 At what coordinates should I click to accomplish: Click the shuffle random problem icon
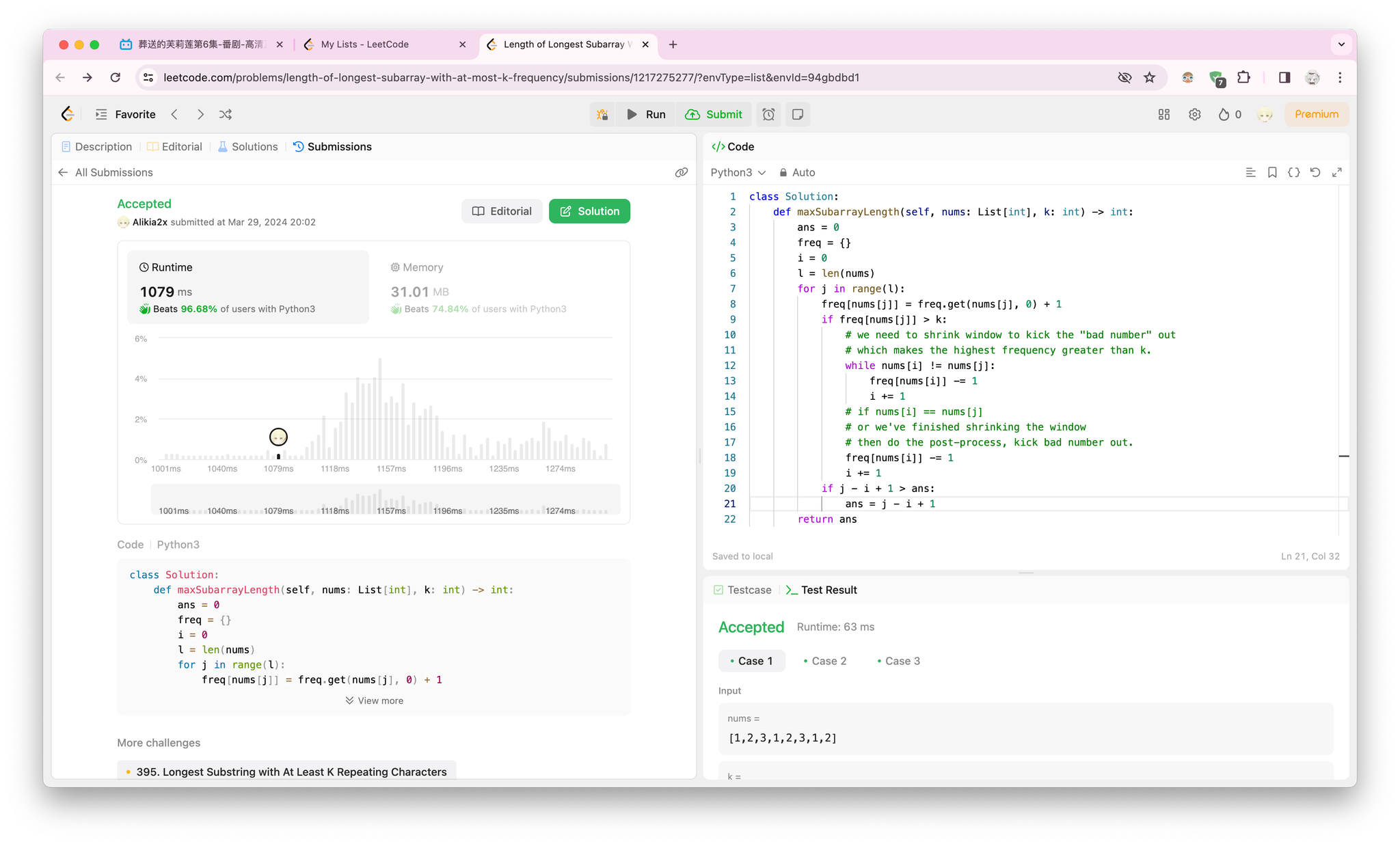(226, 114)
